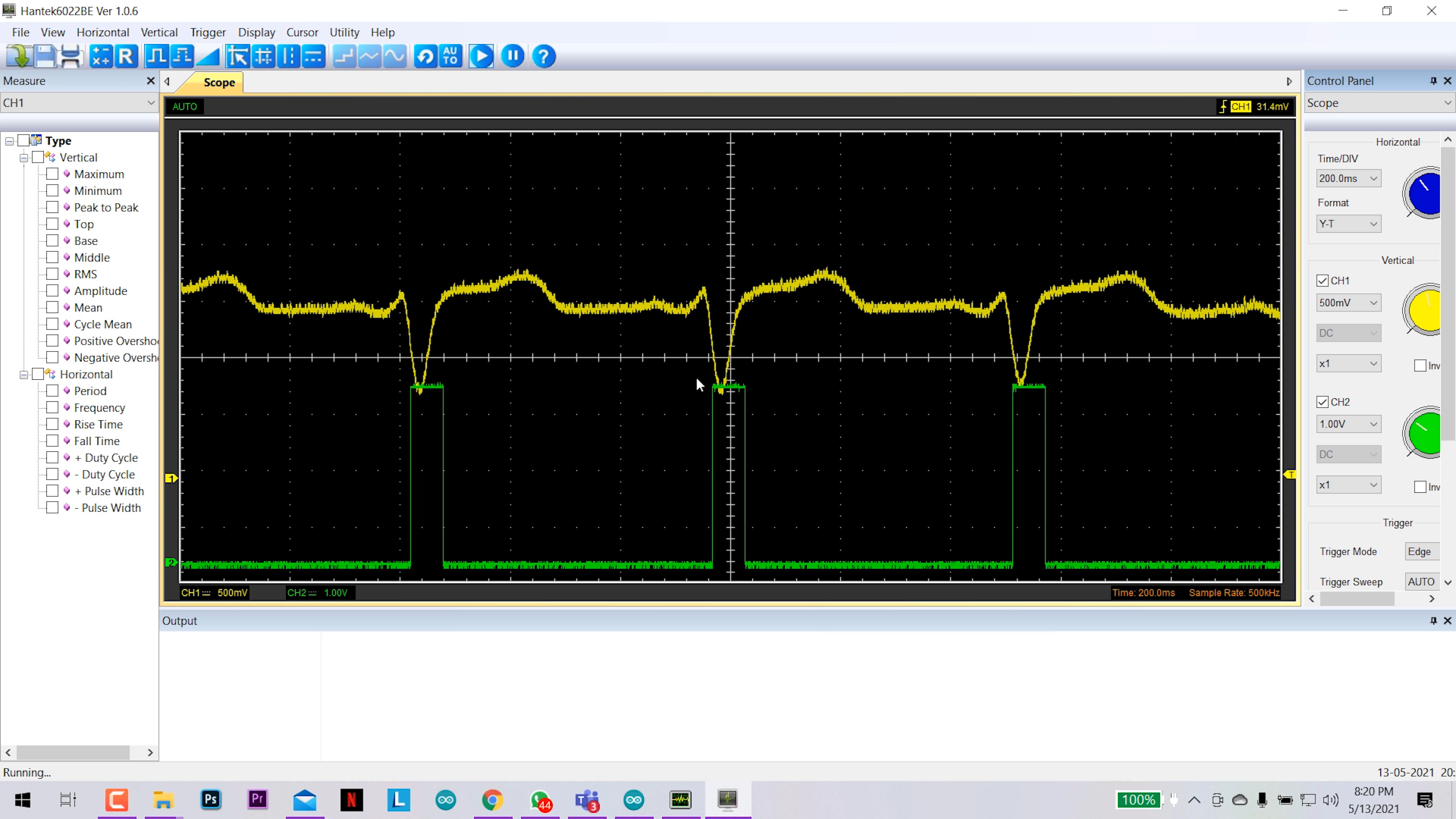The image size is (1456, 819).
Task: Enable the Invert checkbox for CH1
Action: pos(1420,365)
